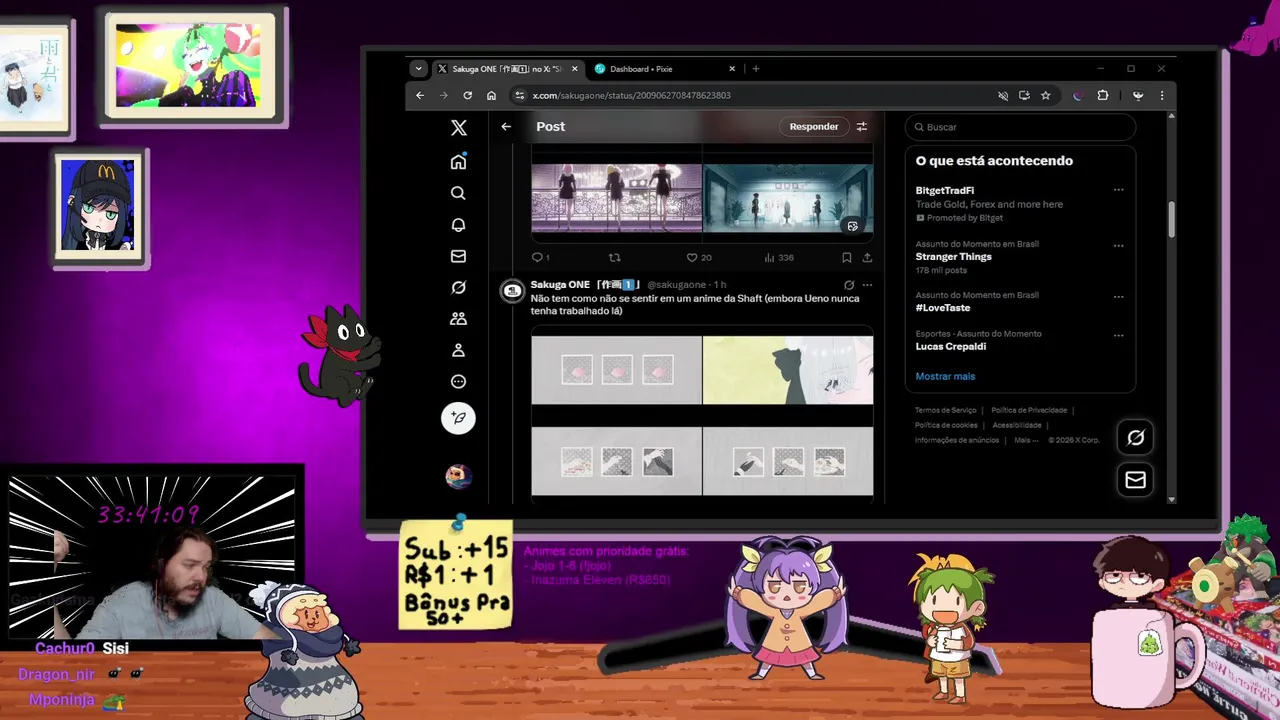Repost the post with 20 likes
This screenshot has width=1280, height=720.
tap(615, 257)
